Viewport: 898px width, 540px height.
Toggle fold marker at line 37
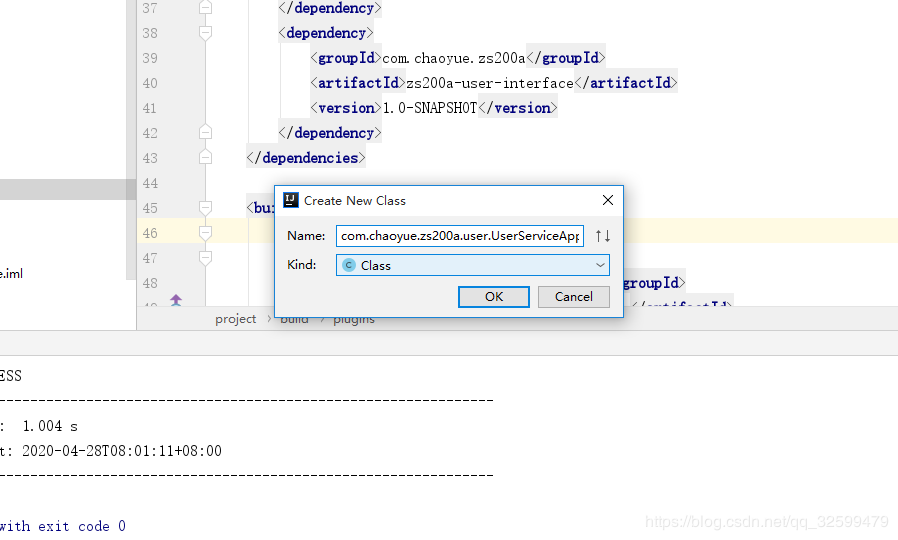206,8
